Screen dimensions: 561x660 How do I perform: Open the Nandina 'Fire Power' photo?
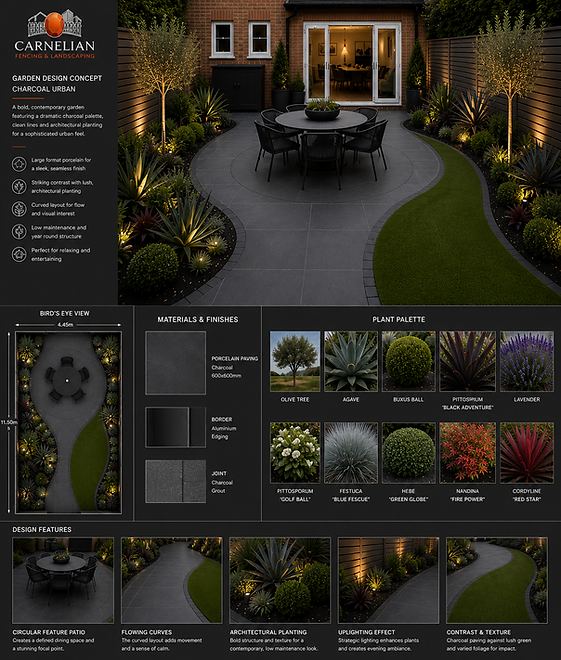[x=468, y=453]
